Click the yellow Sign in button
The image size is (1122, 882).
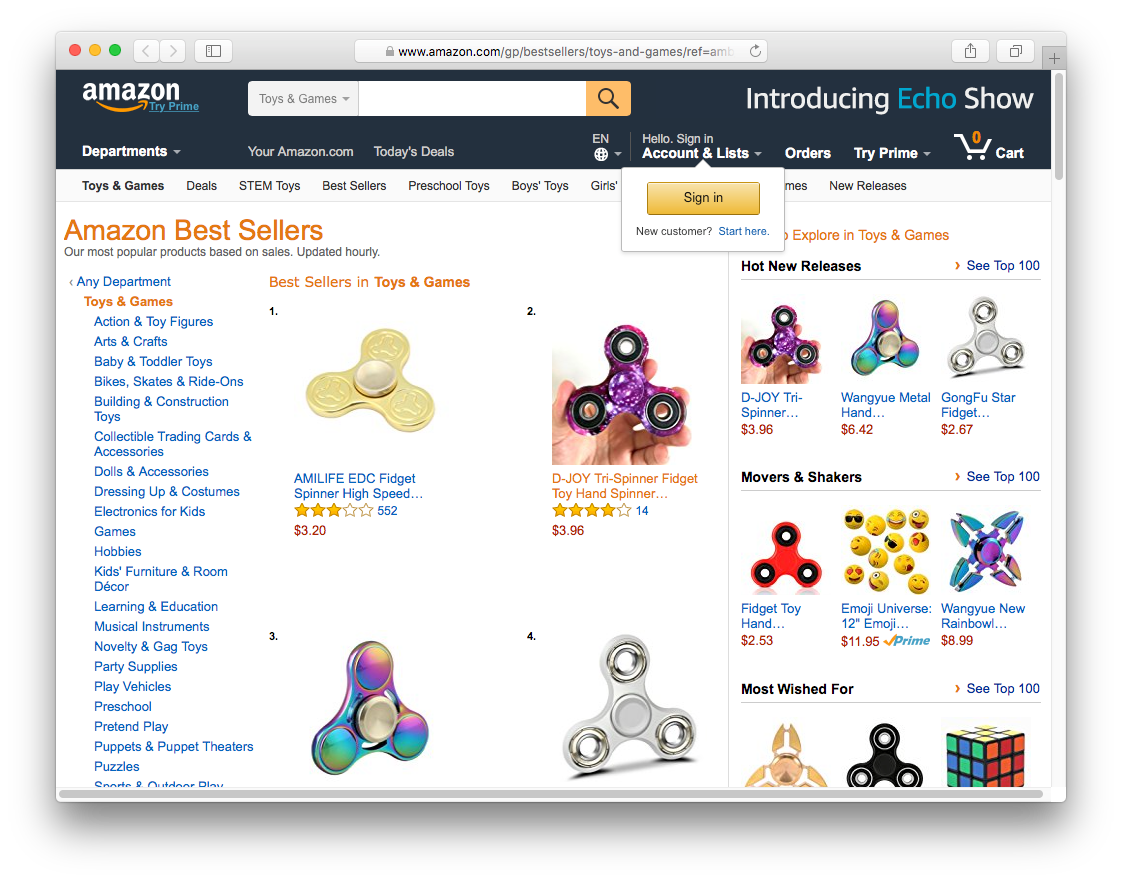[703, 197]
